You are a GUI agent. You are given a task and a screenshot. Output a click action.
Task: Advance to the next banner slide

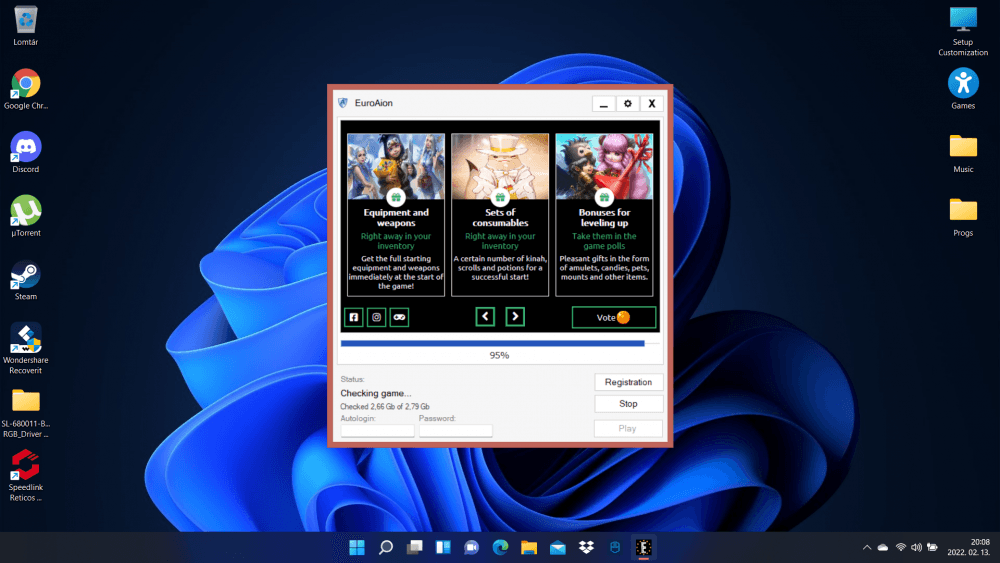pos(515,317)
